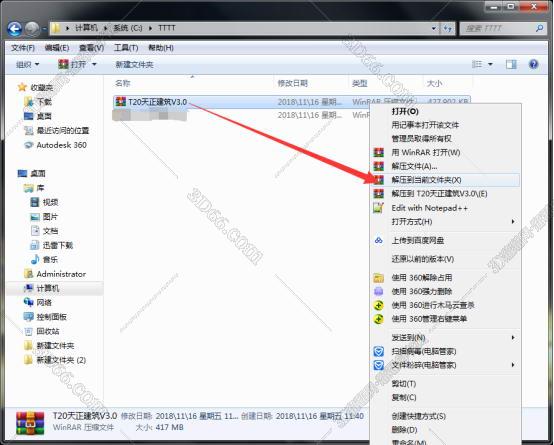Click the 收藏夹 star icon
Image resolution: width=554 pixels, height=445 pixels.
pos(22,87)
